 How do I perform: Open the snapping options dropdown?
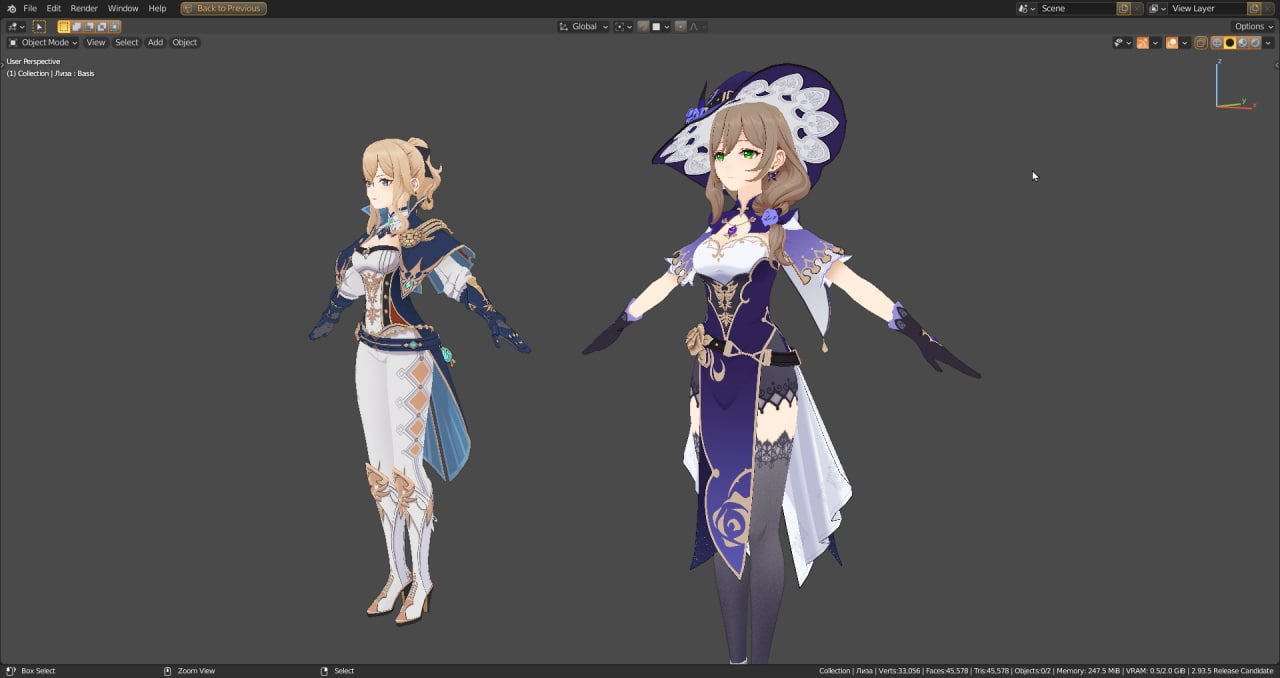pos(661,27)
